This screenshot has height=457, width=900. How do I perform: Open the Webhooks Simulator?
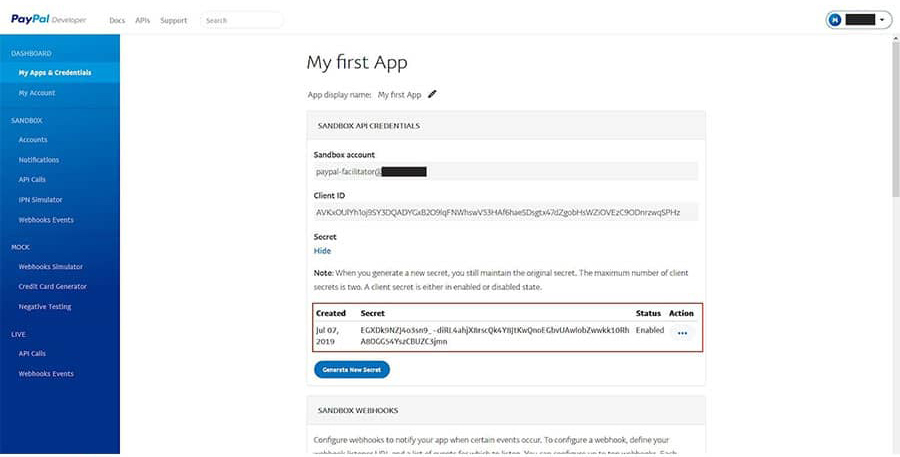[50, 267]
